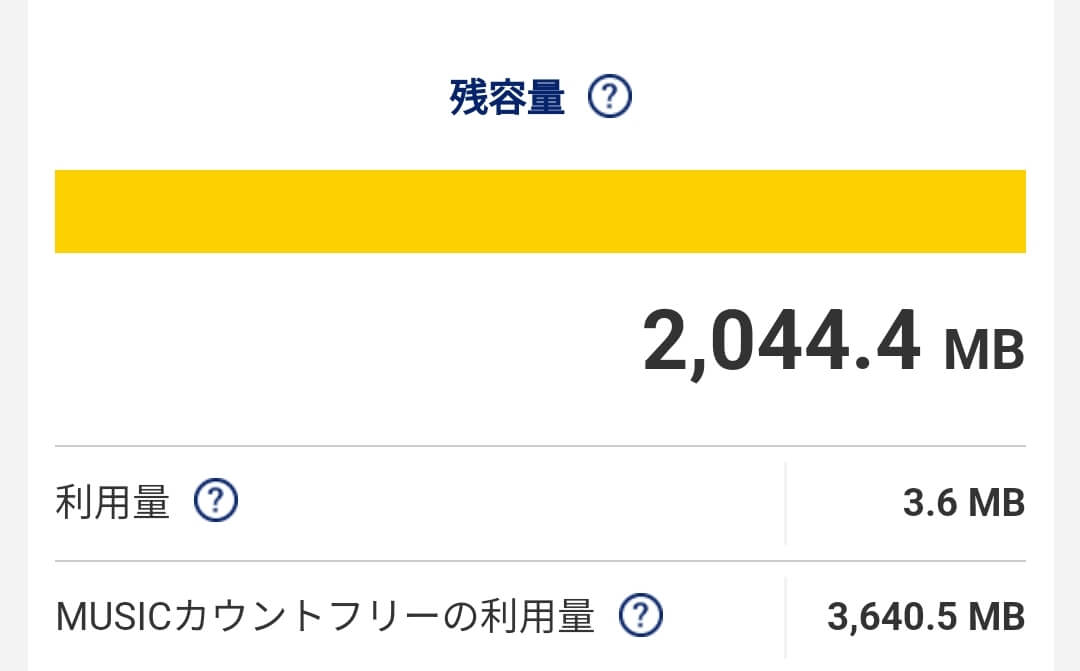Tap the question mark next to 利用量
The width and height of the screenshot is (1080, 671).
point(216,500)
